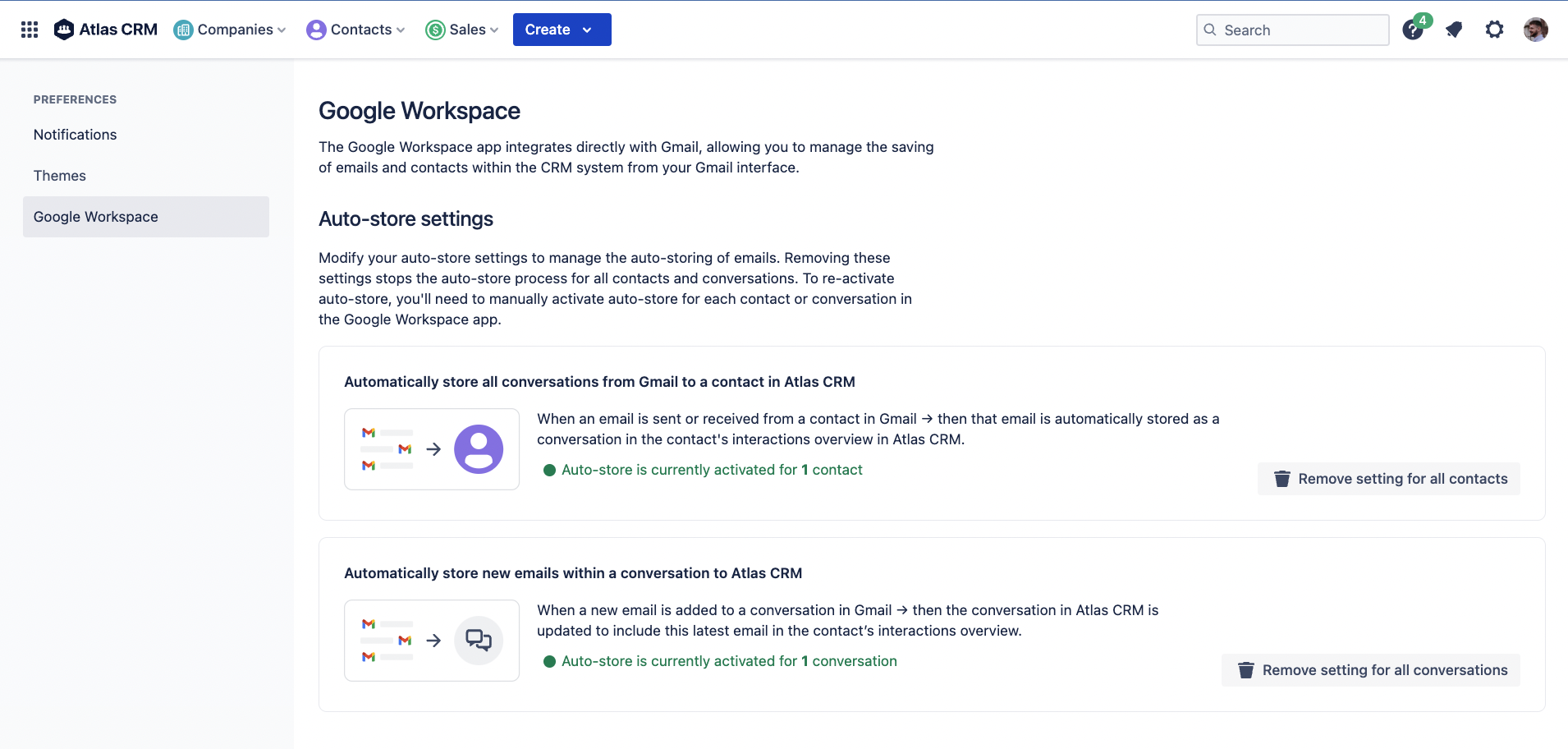Open the user profile avatar

[x=1535, y=30]
